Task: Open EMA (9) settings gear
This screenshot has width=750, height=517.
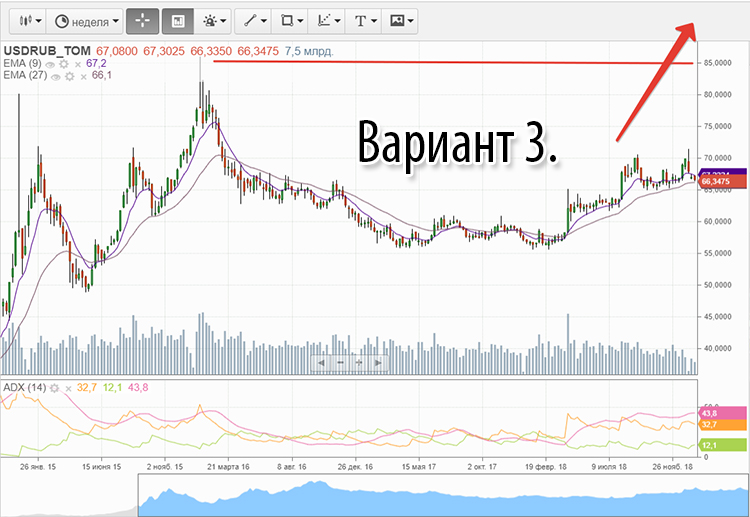Action: point(64,63)
